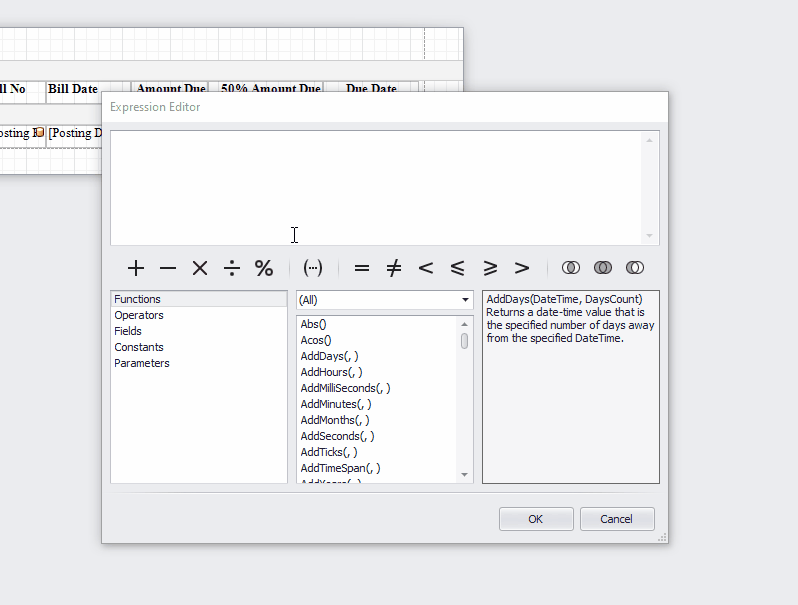The image size is (798, 605).
Task: Open the (All) function category dropdown
Action: tap(385, 300)
